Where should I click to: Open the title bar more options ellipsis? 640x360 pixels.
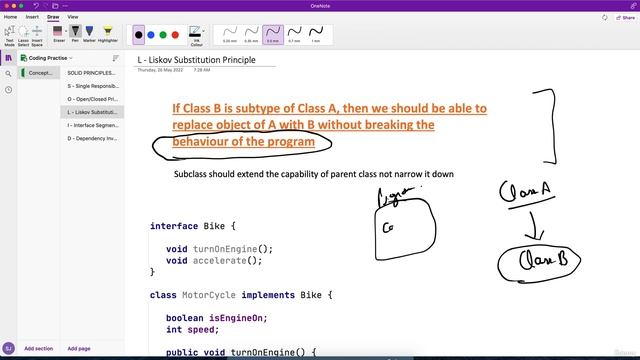tap(65, 6)
